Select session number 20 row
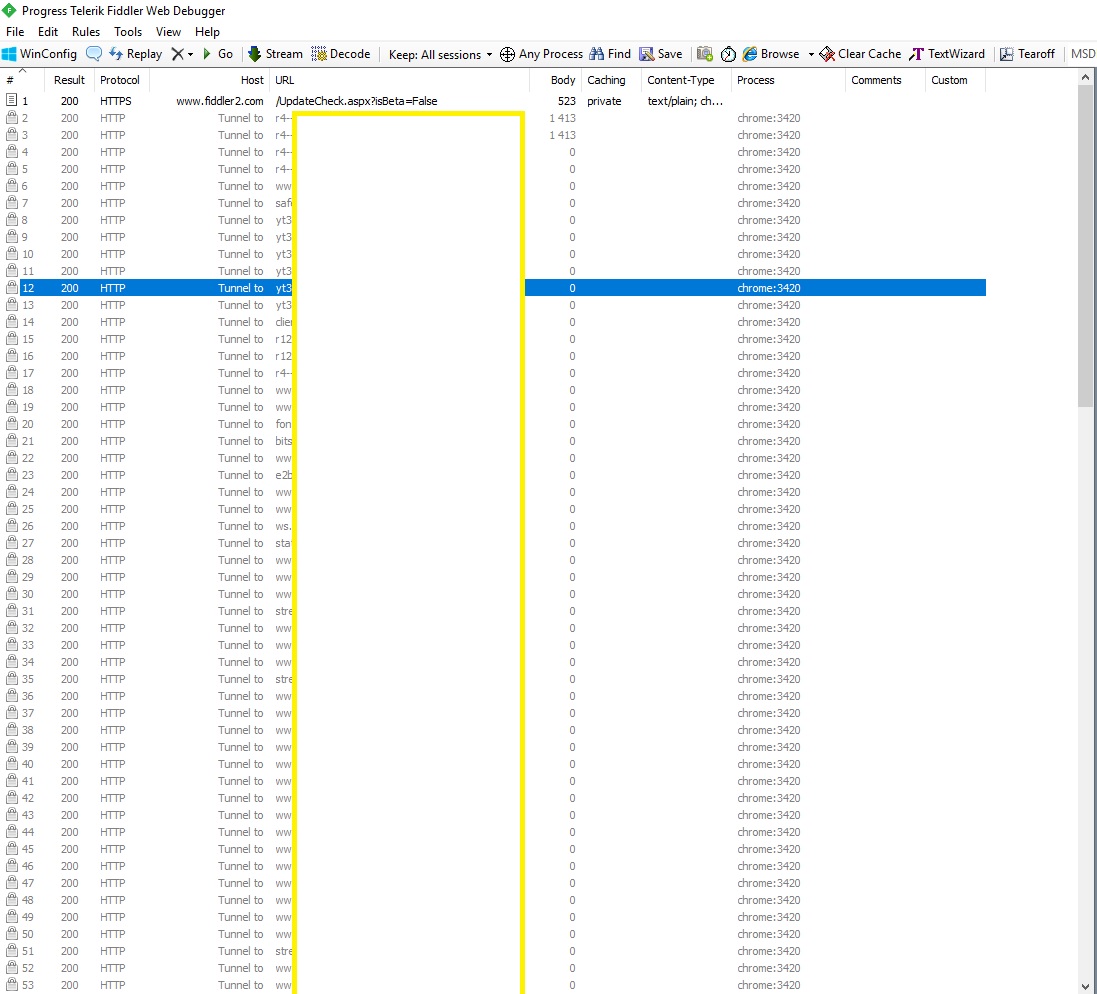 (493, 424)
